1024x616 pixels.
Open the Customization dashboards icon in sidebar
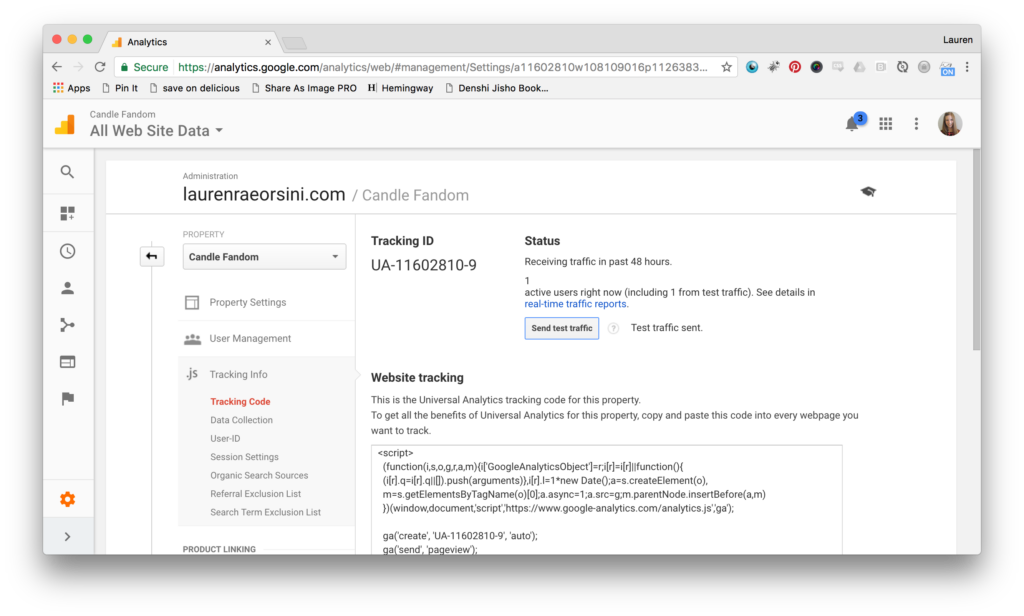(67, 214)
